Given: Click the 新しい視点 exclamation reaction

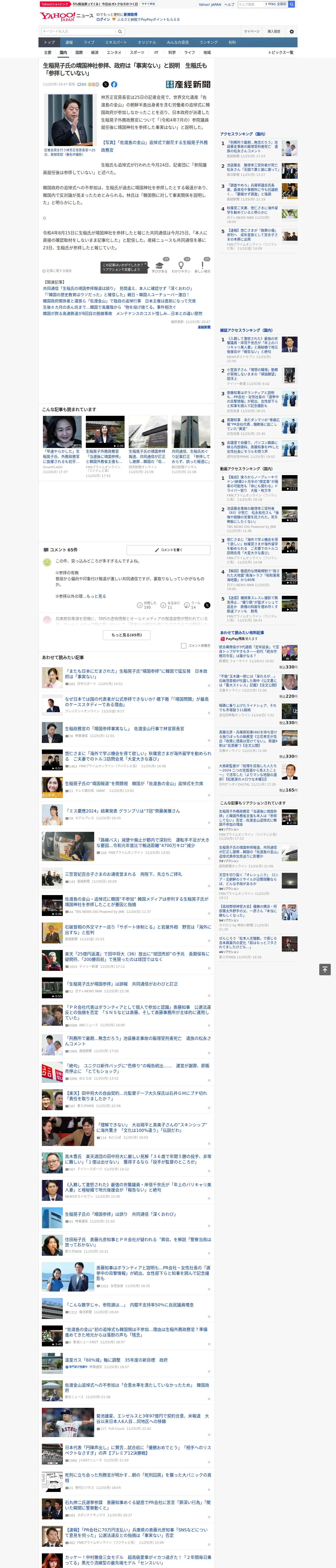Looking at the screenshot, I should tap(203, 266).
